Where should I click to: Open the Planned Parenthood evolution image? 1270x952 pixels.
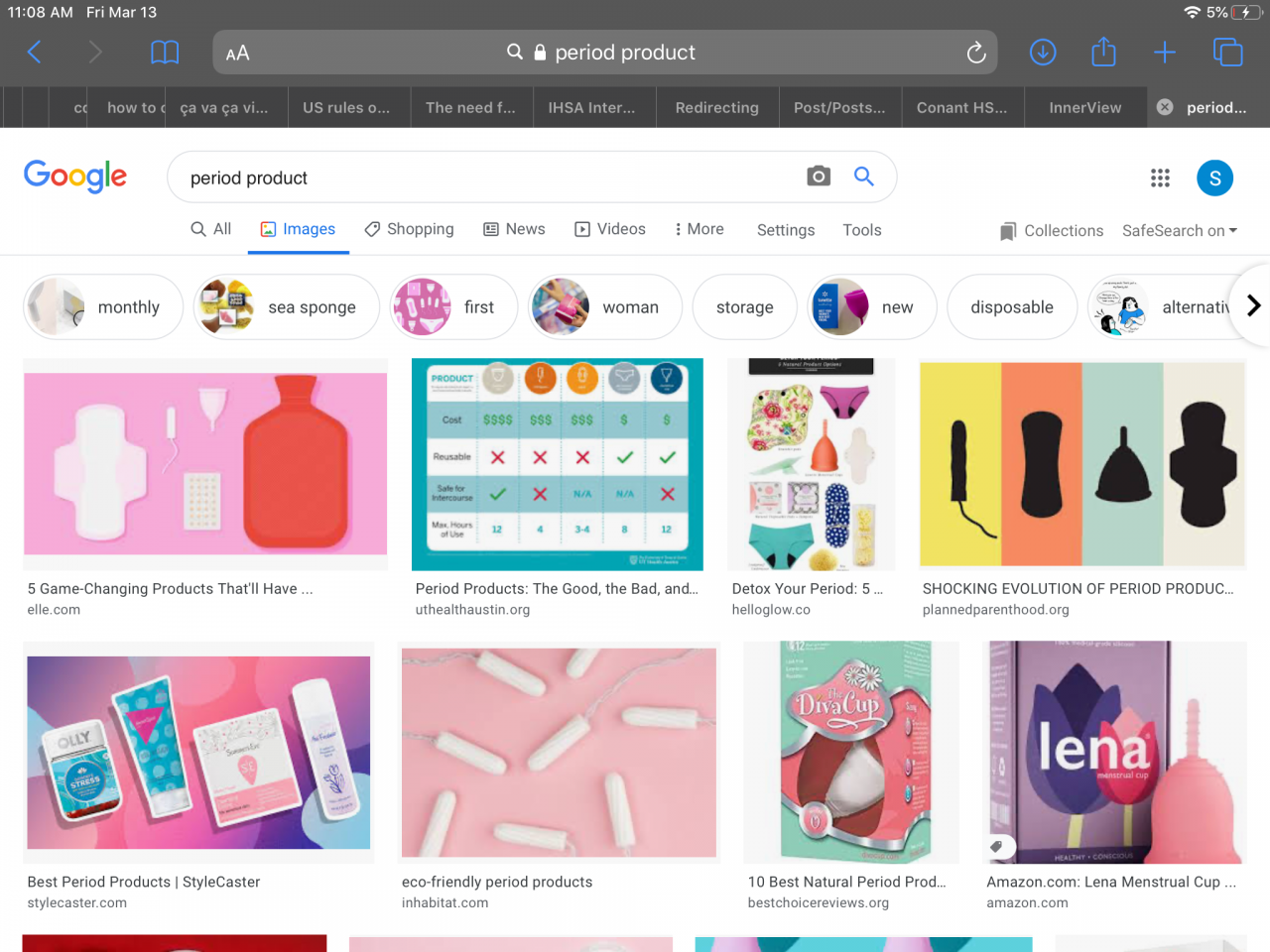(x=1081, y=464)
